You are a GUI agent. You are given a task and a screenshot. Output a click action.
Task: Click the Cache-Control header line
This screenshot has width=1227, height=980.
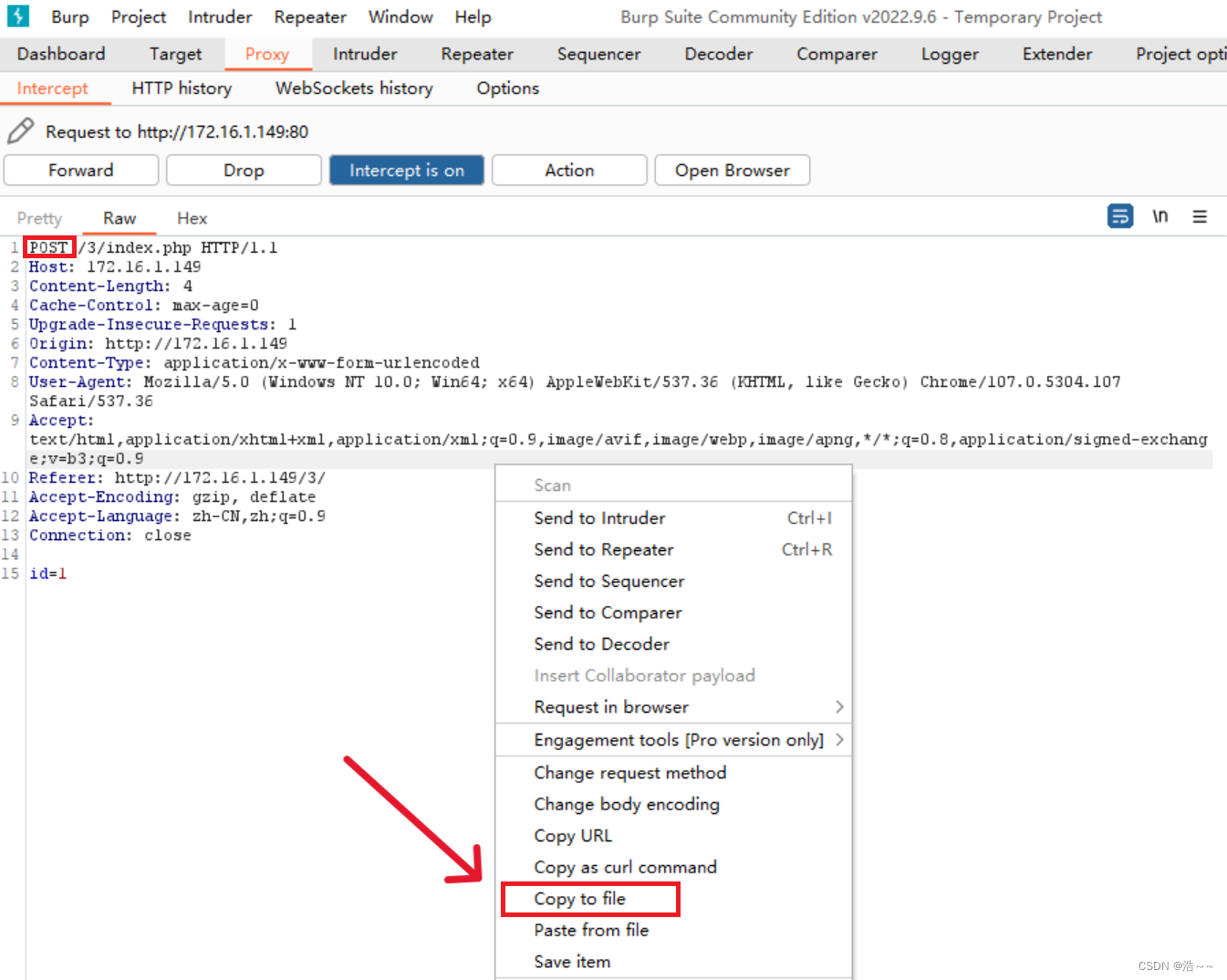click(x=144, y=305)
